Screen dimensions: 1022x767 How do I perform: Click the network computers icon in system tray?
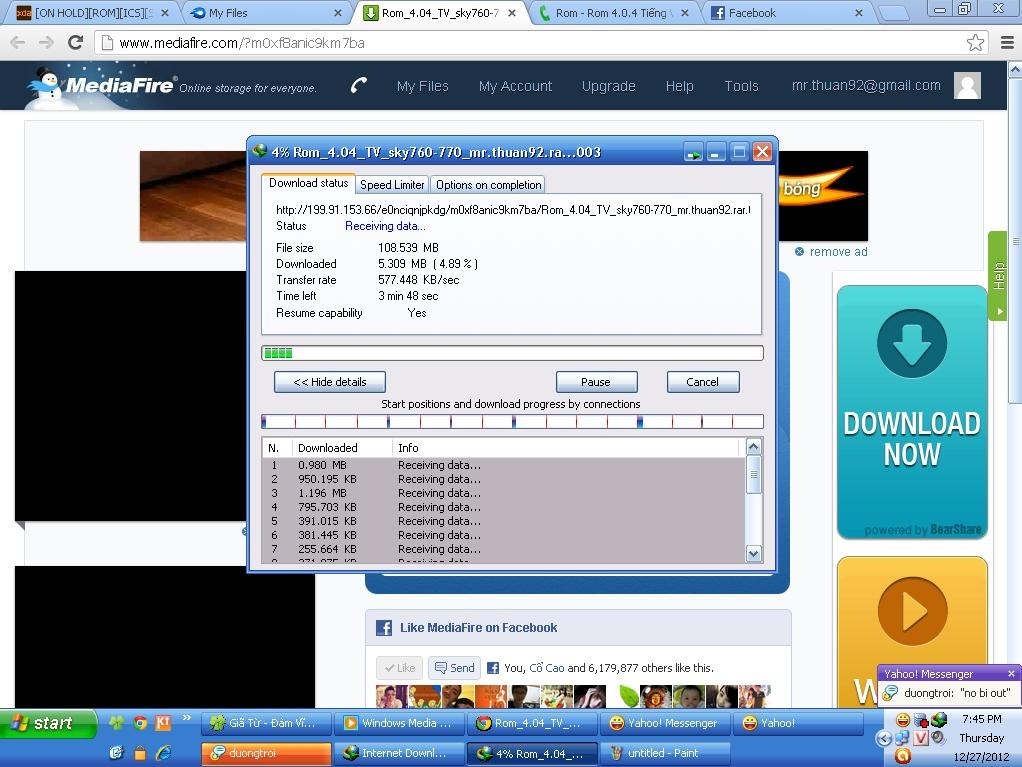902,738
